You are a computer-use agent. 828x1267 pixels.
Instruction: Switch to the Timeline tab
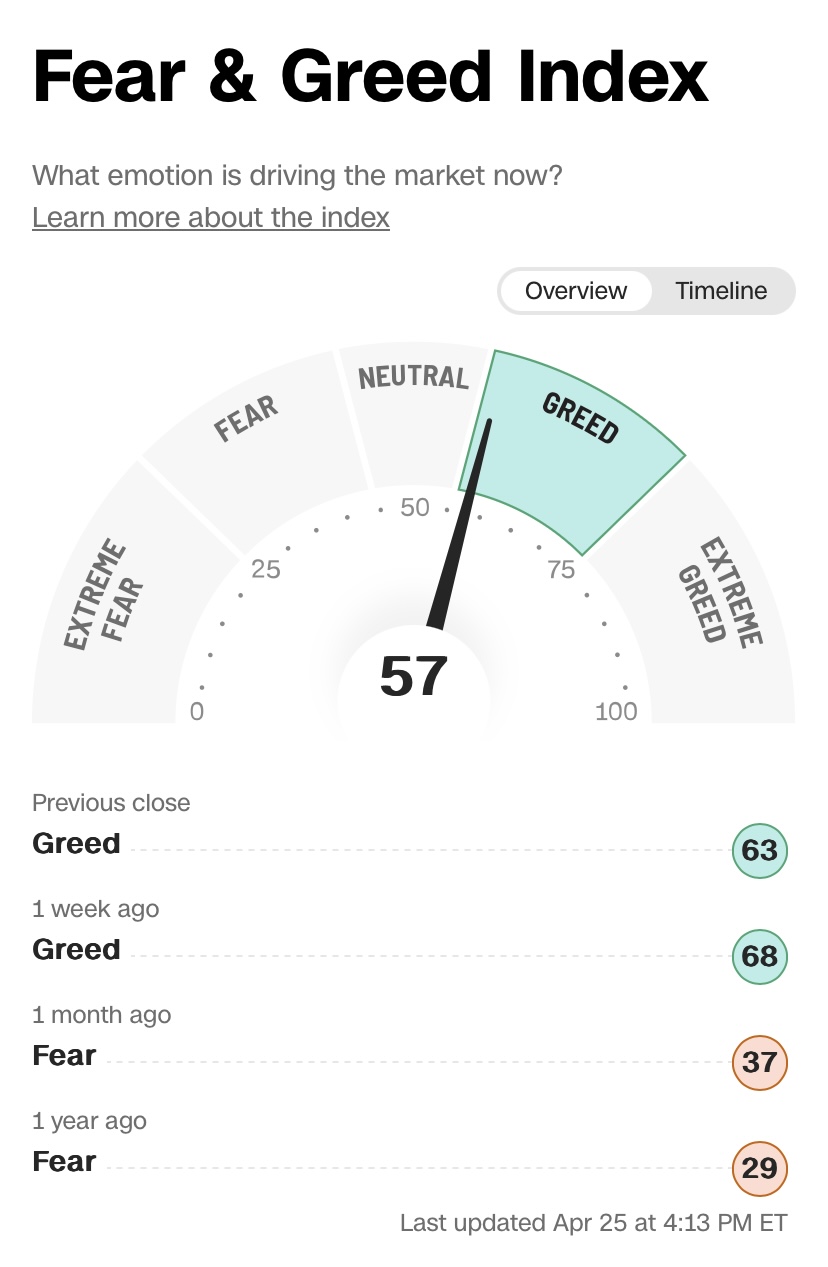coord(721,291)
